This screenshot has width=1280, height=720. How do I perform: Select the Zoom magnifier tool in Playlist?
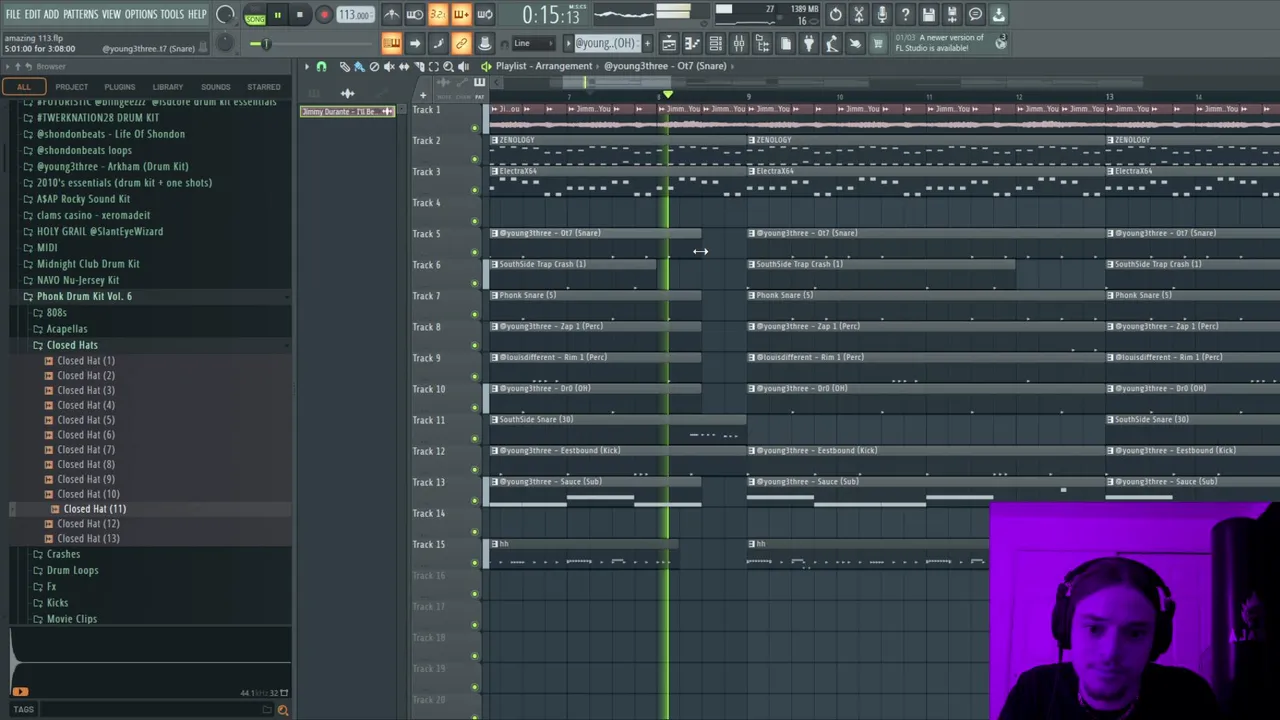pyautogui.click(x=448, y=66)
